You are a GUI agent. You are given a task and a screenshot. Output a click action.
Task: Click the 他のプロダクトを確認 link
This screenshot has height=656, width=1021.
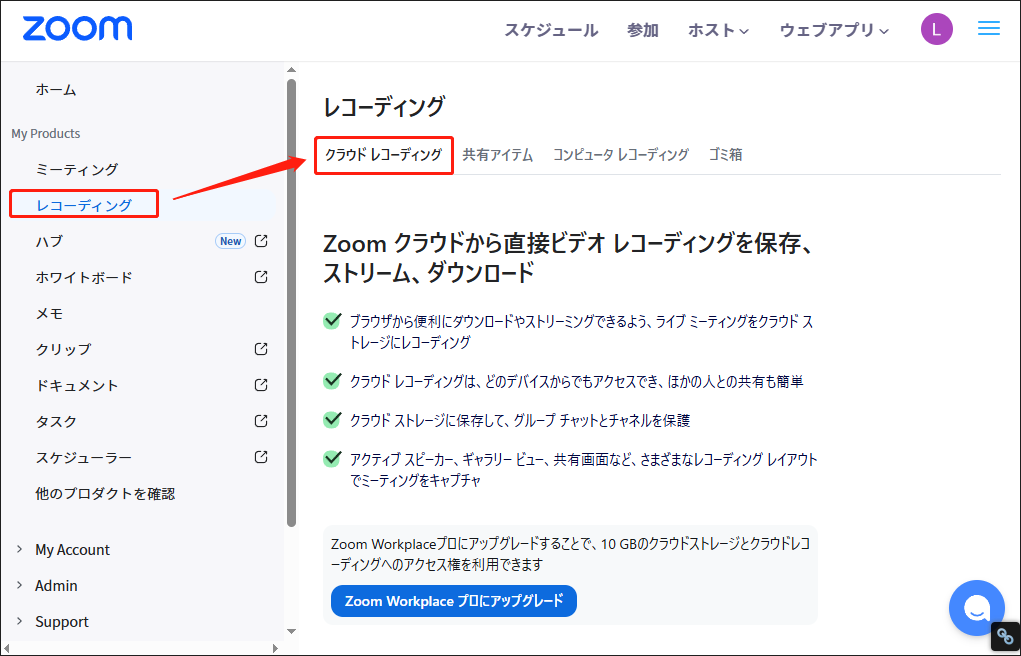pos(106,493)
